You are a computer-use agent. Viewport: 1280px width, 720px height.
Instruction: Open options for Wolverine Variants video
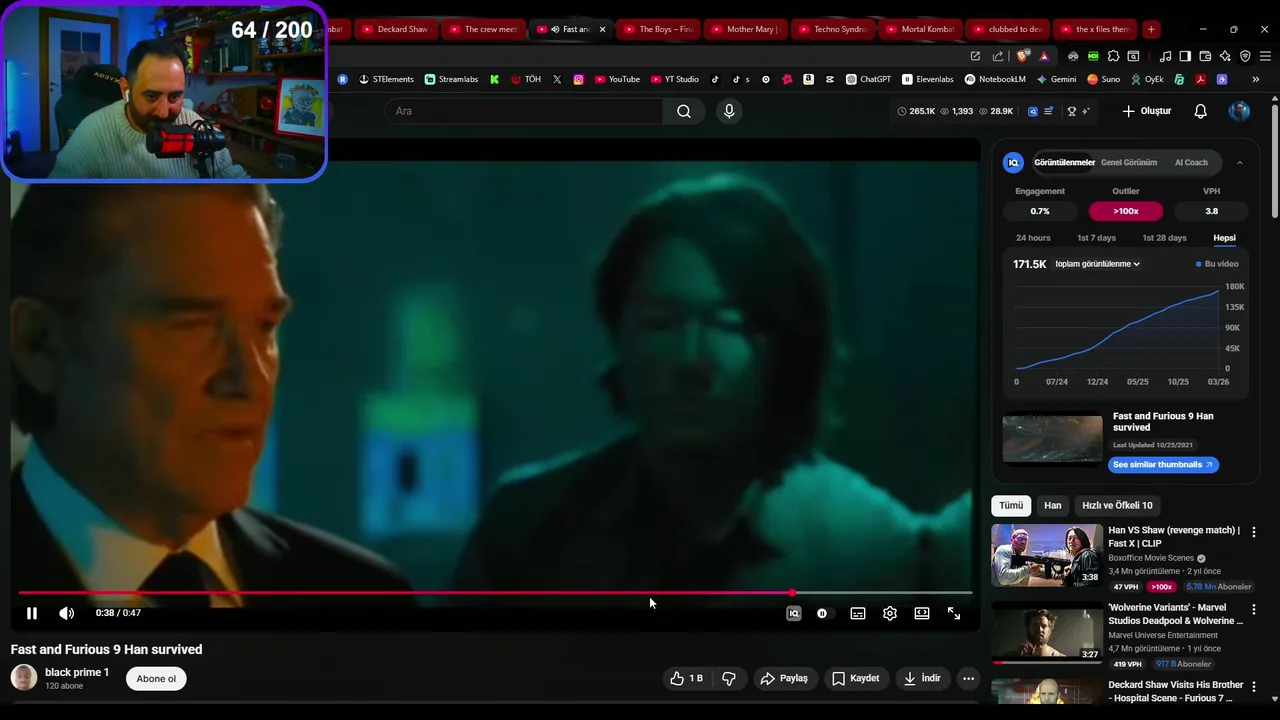1253,609
